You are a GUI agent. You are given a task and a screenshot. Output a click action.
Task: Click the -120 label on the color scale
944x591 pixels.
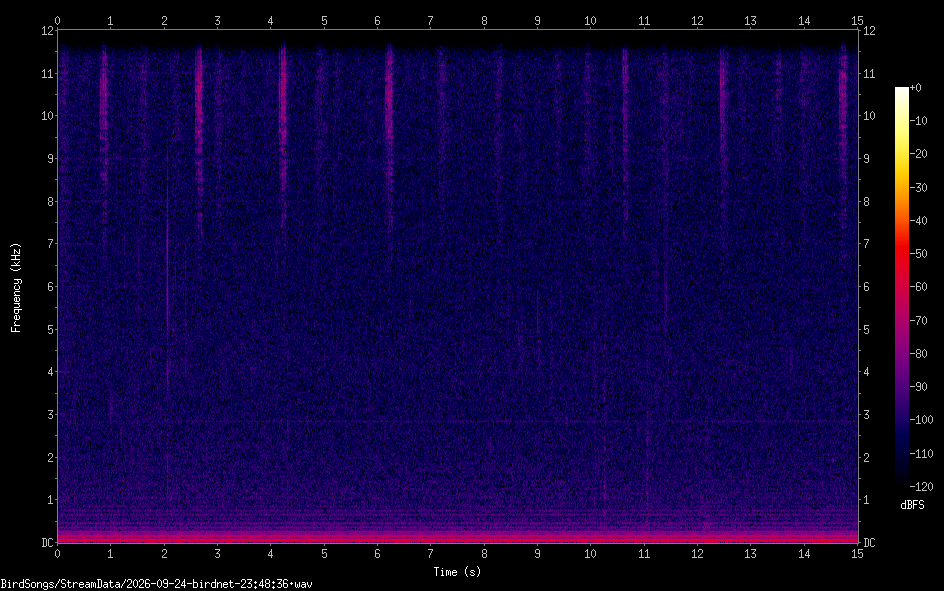pos(921,486)
